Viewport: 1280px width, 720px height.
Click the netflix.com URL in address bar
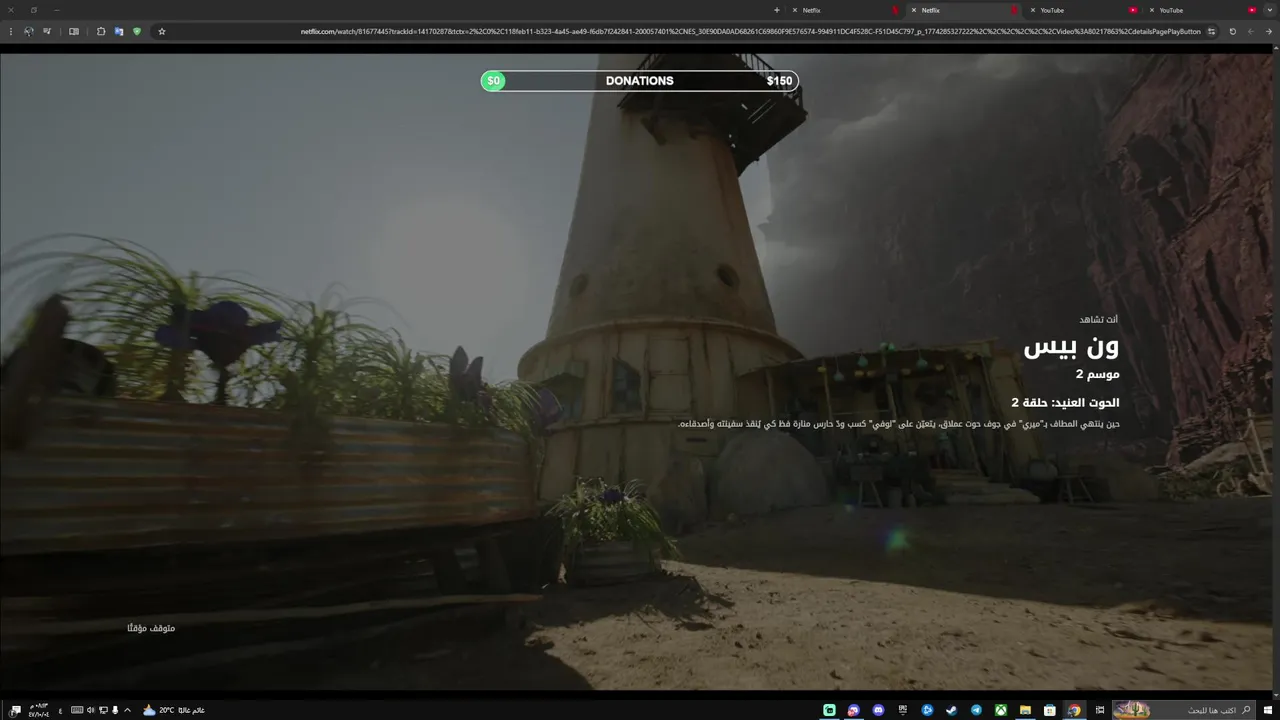click(750, 31)
